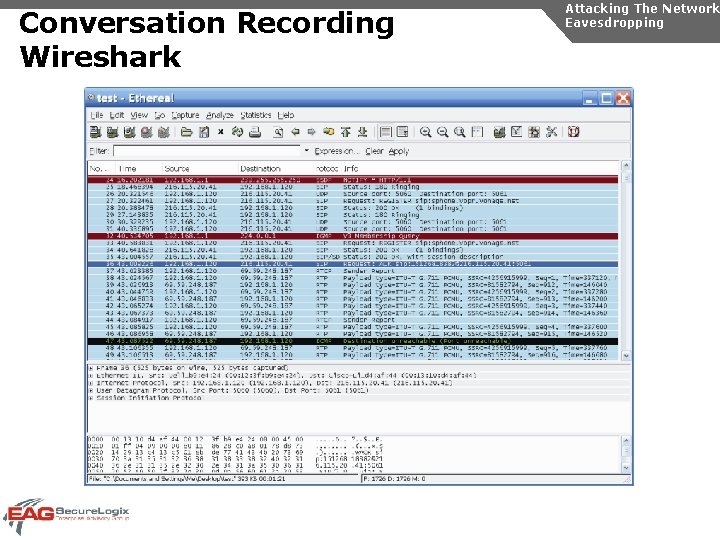The width and height of the screenshot is (720, 540).
Task: Click the Filter label button
Action: coord(99,151)
